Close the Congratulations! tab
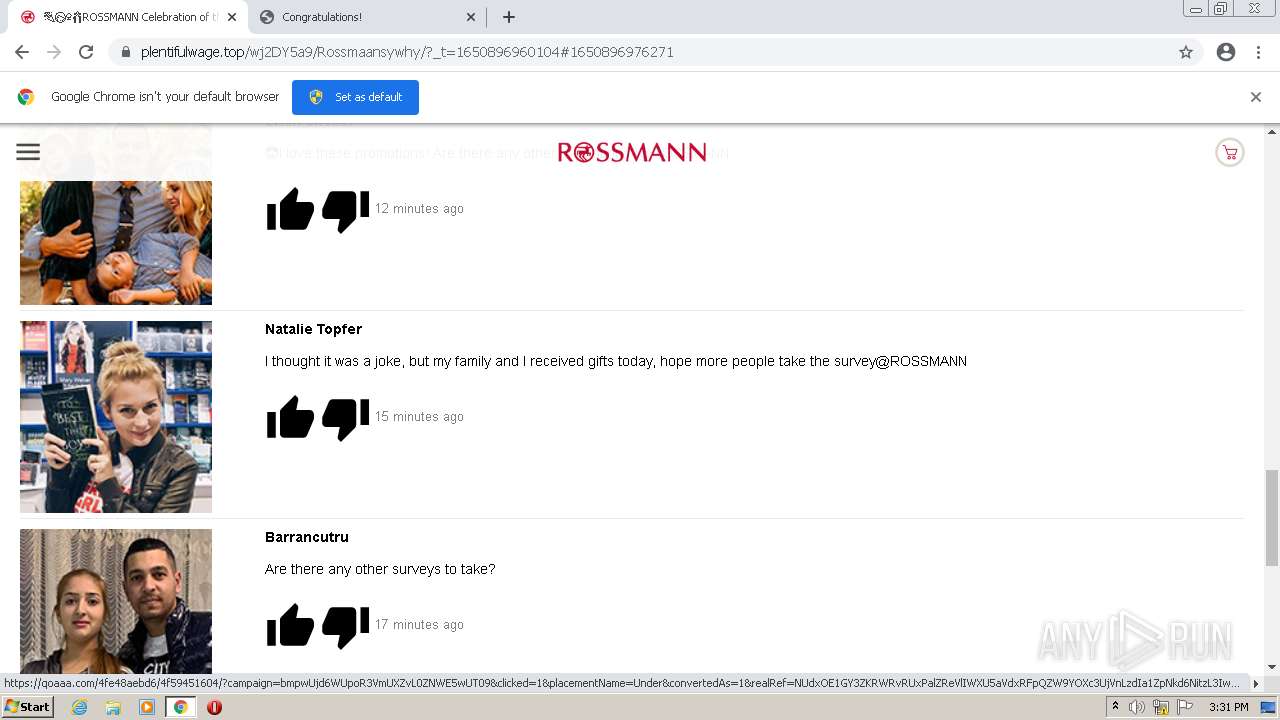 pos(470,17)
